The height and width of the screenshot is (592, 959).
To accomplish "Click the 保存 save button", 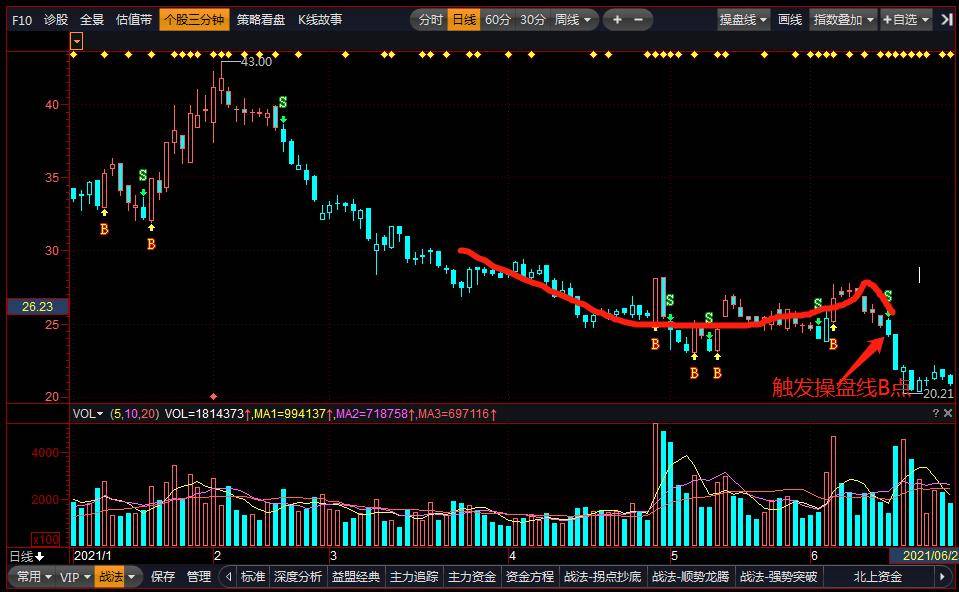I will click(163, 576).
